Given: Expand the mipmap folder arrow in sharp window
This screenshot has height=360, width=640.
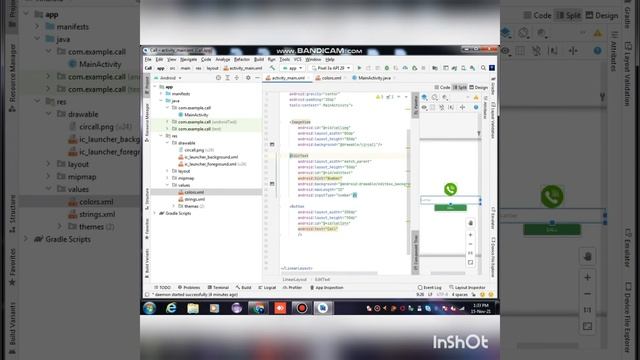Looking at the screenshot, I should pos(167,178).
